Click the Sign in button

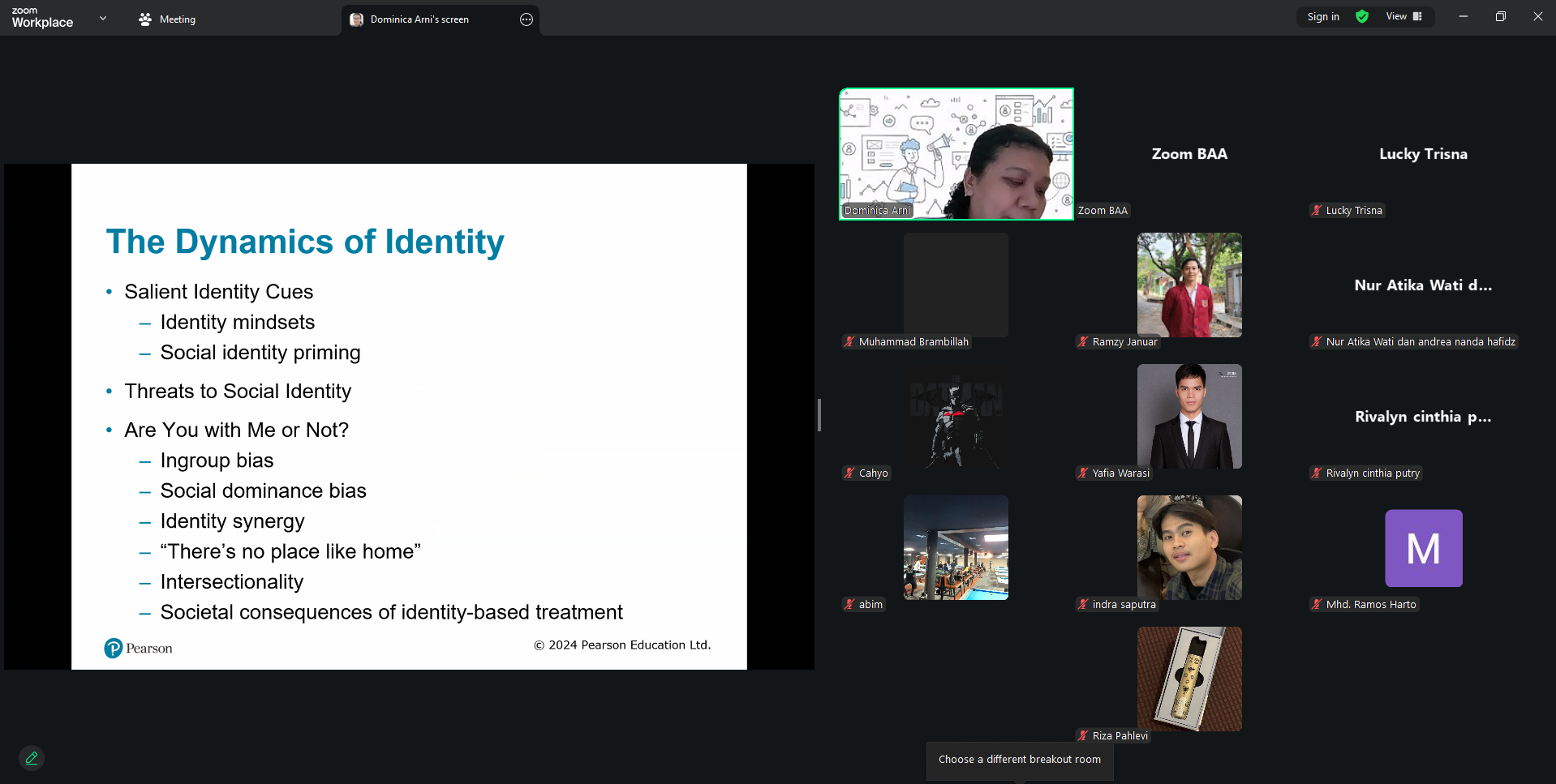[x=1323, y=16]
